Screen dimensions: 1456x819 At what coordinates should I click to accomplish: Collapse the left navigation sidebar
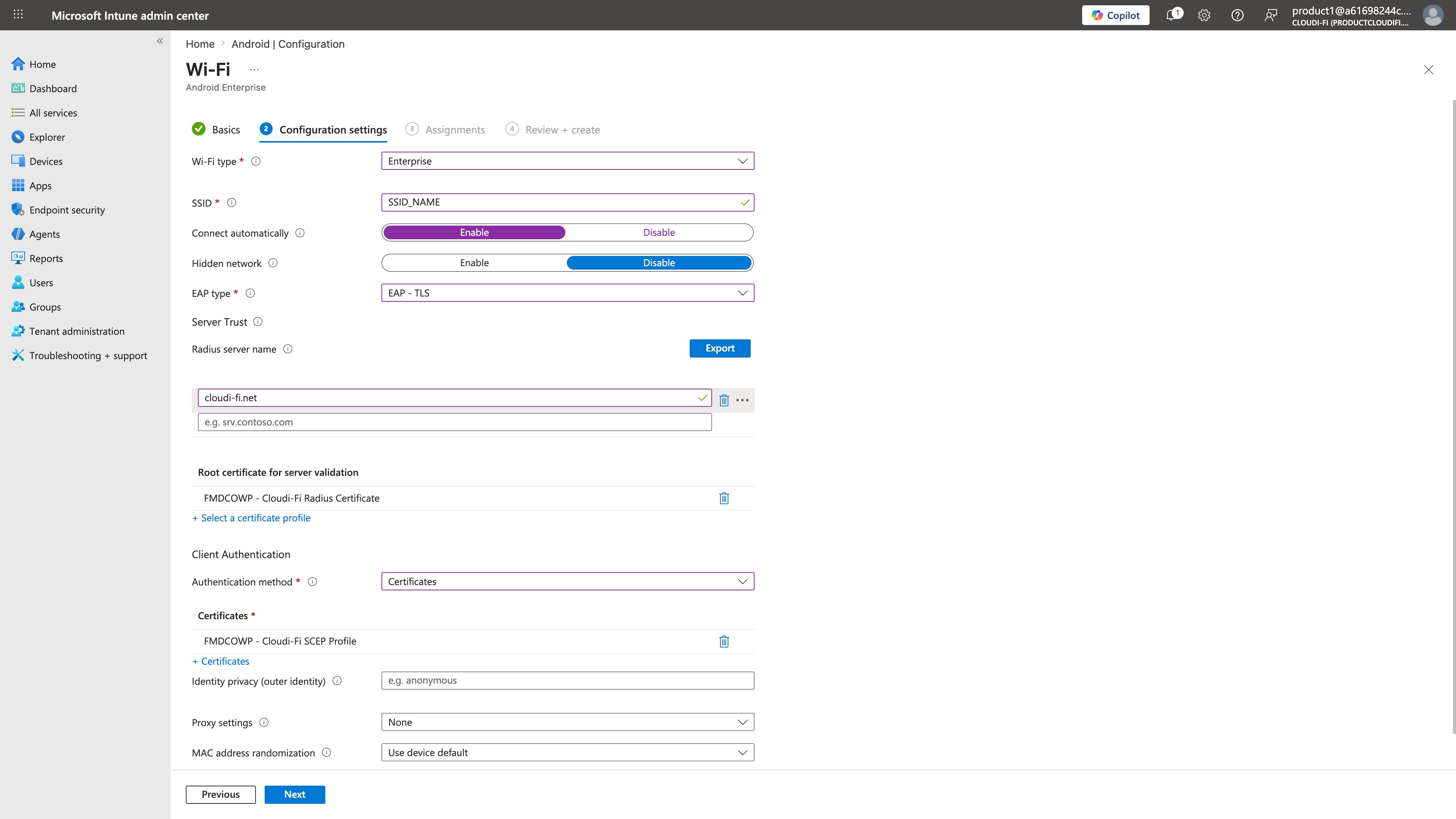click(160, 41)
